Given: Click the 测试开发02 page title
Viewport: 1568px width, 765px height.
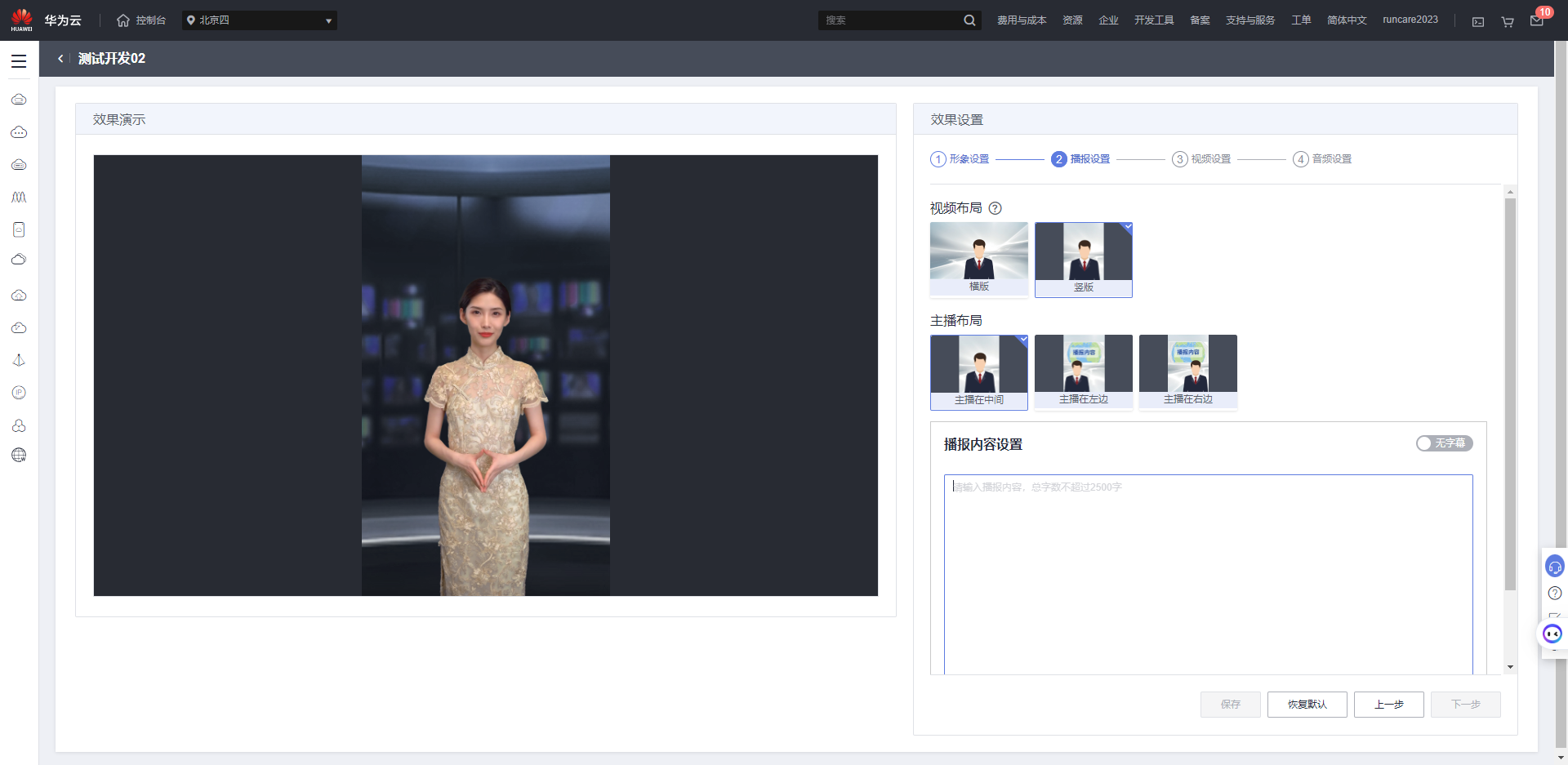Looking at the screenshot, I should 112,59.
